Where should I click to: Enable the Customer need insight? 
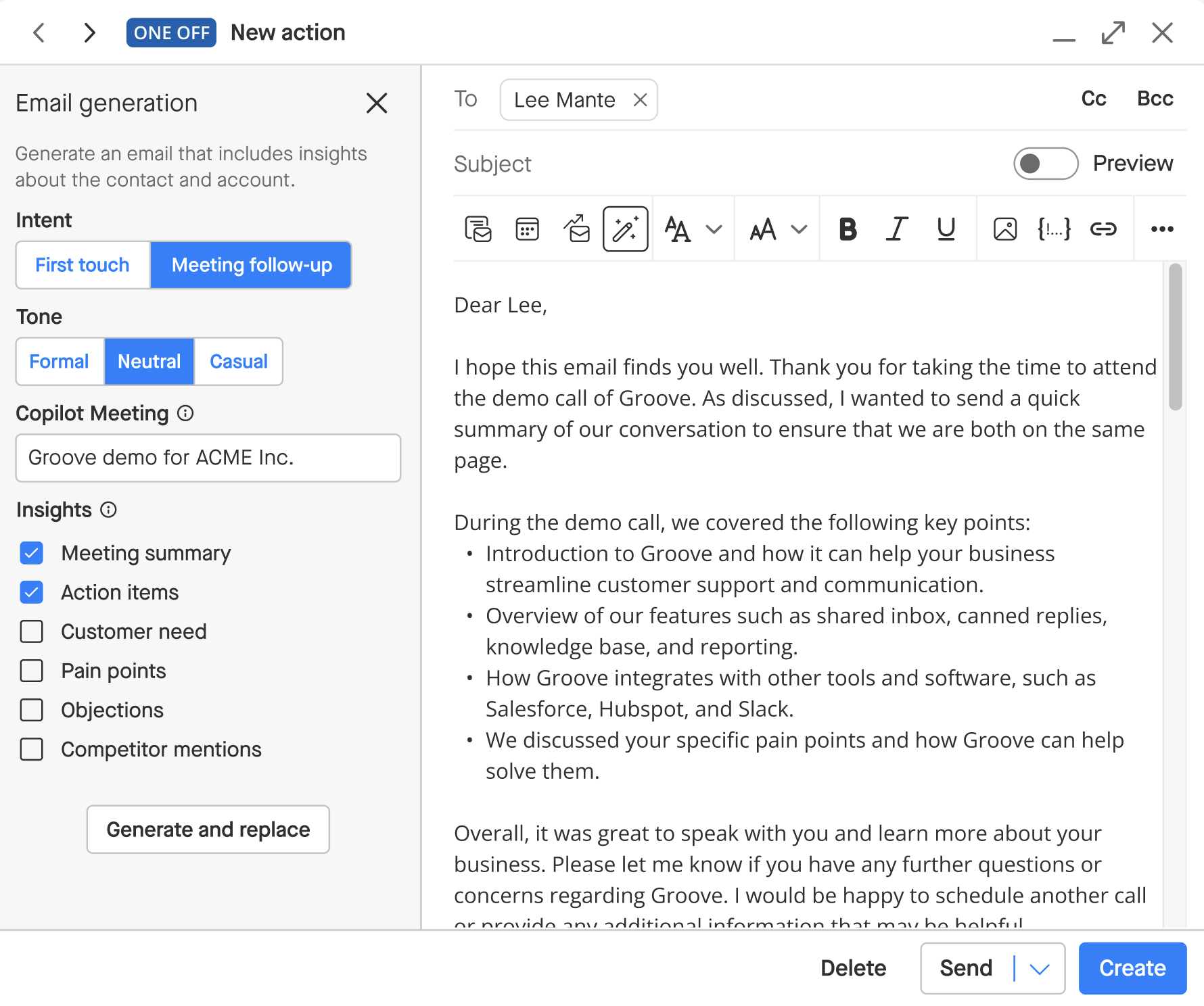[31, 631]
